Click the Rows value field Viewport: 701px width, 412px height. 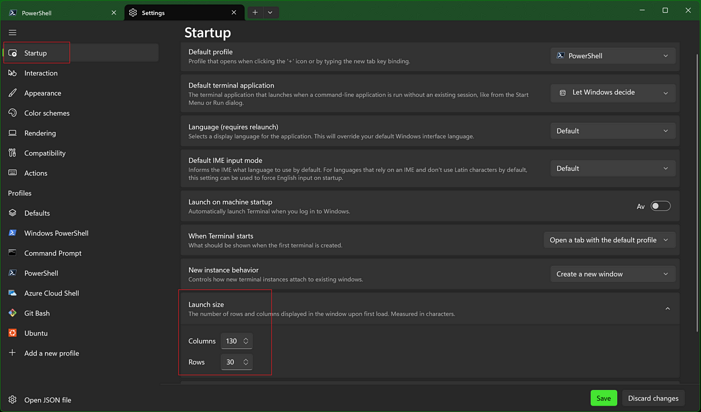click(x=236, y=362)
